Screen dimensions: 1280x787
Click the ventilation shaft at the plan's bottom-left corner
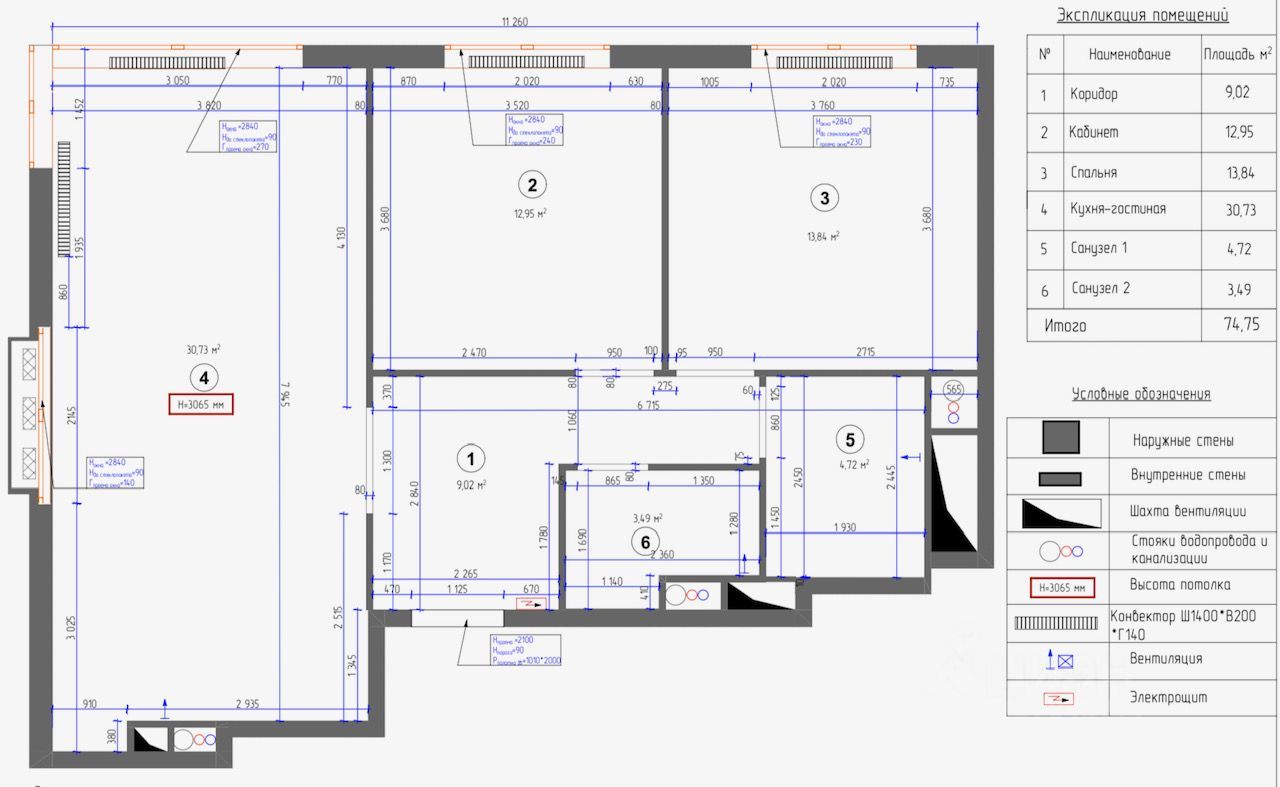pos(150,739)
